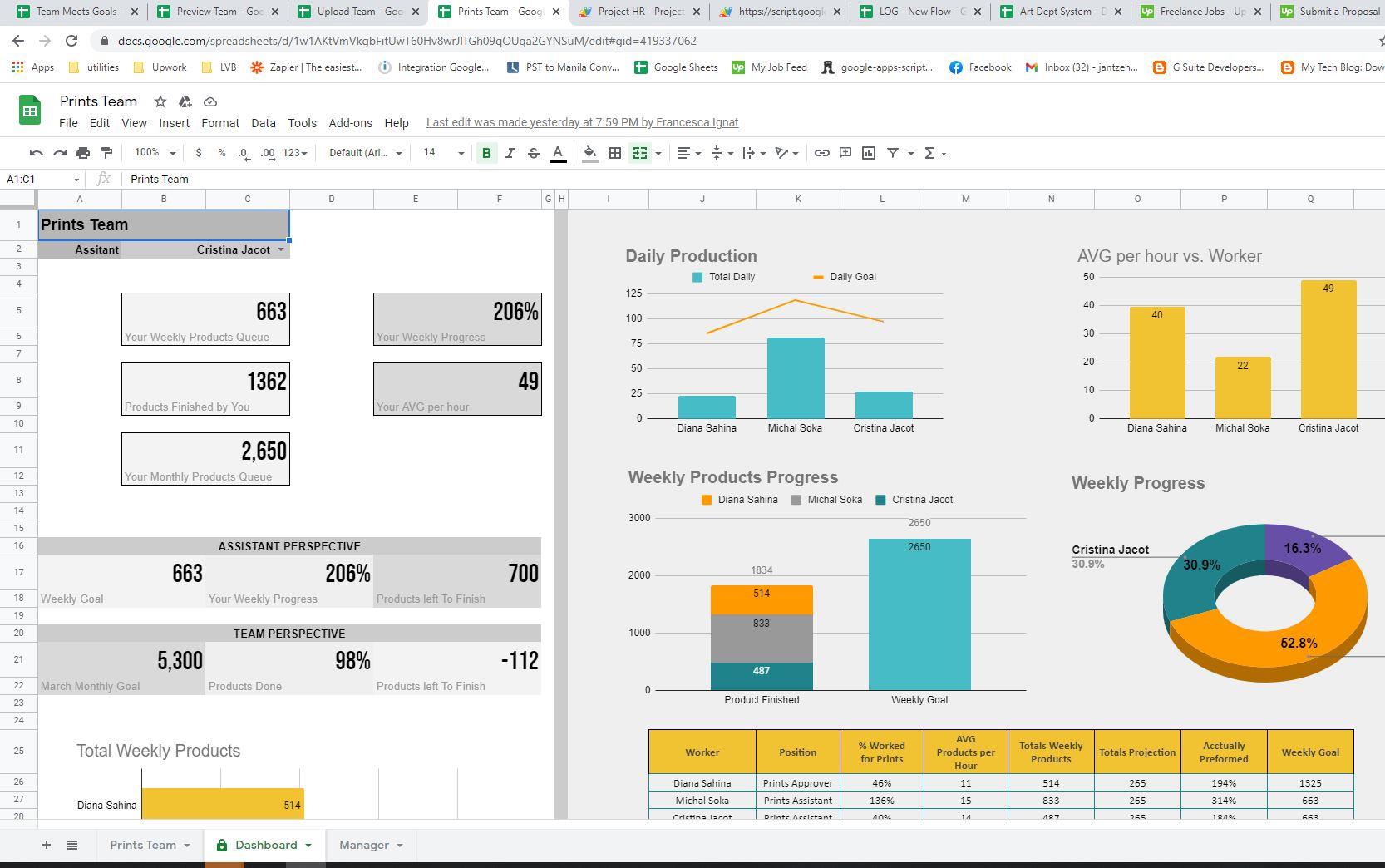Open the Format menu
Viewport: 1385px width, 868px height.
(219, 123)
